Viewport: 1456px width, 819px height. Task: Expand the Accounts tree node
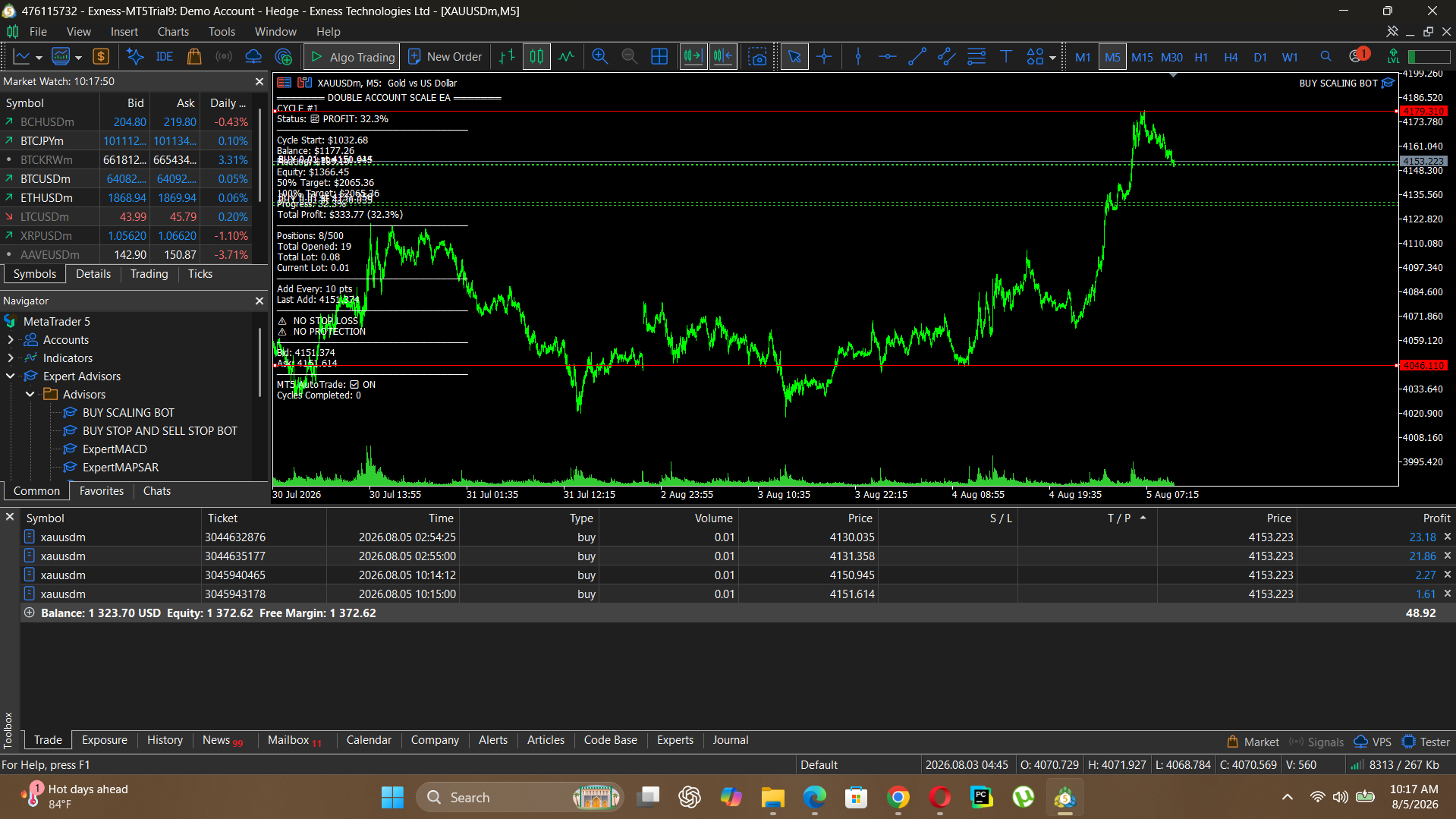pos(11,340)
